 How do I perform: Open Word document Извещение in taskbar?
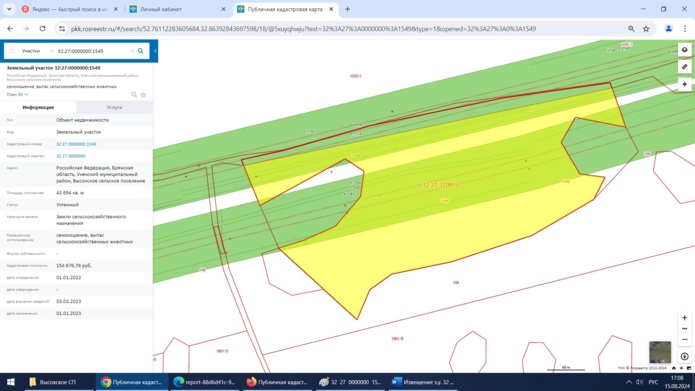[423, 382]
